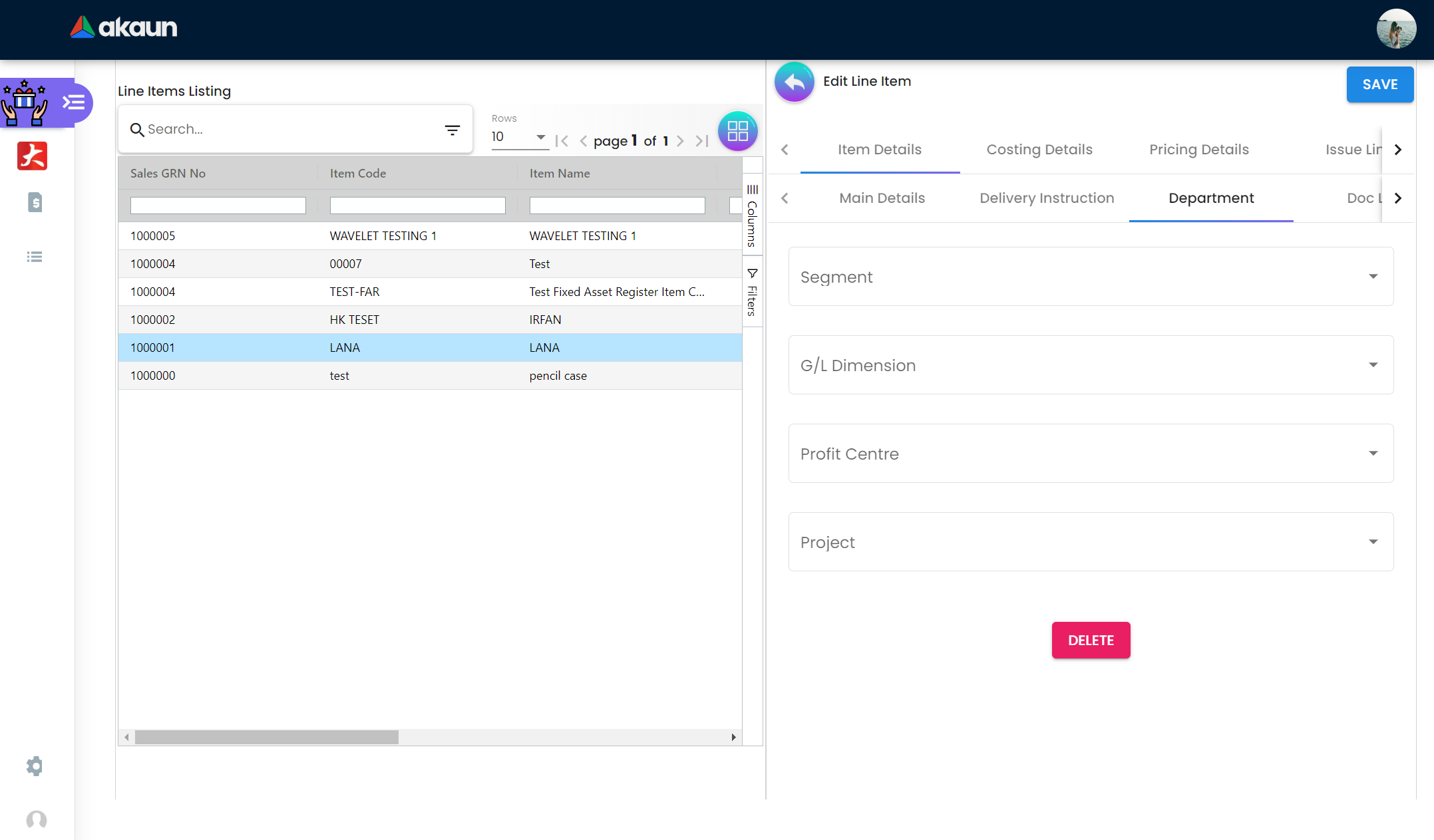Click the horizontal scrollbar of the listing

pyautogui.click(x=266, y=737)
